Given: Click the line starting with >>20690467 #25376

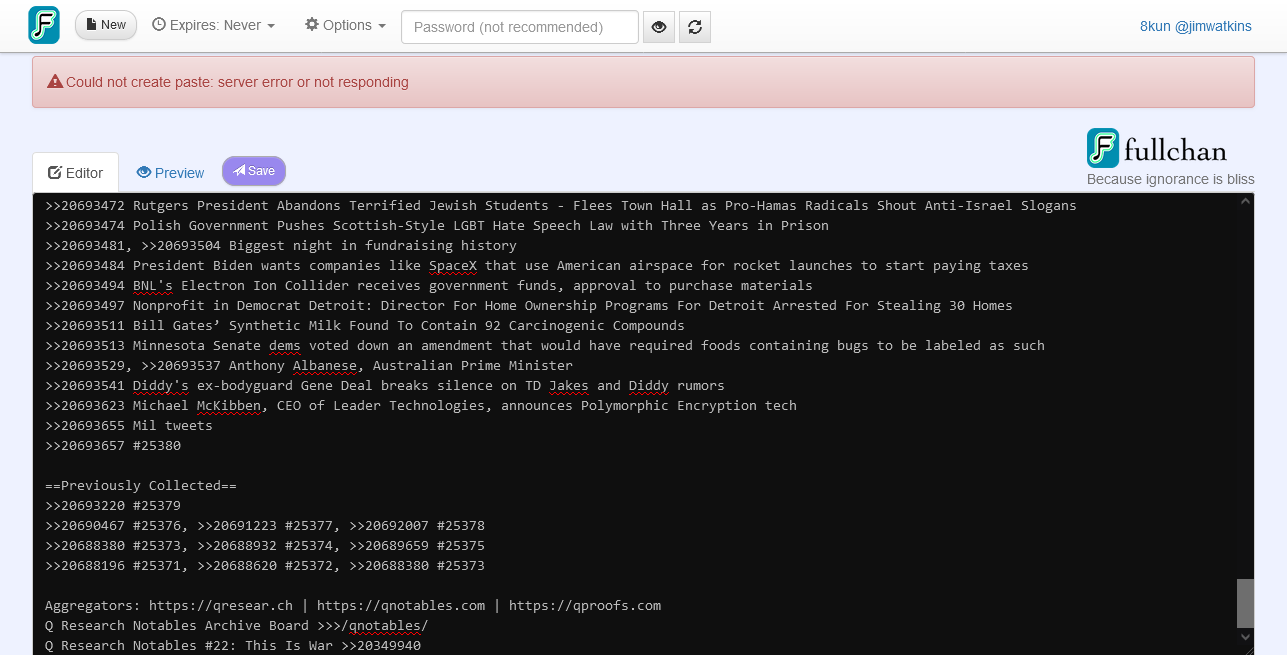Looking at the screenshot, I should 265,526.
